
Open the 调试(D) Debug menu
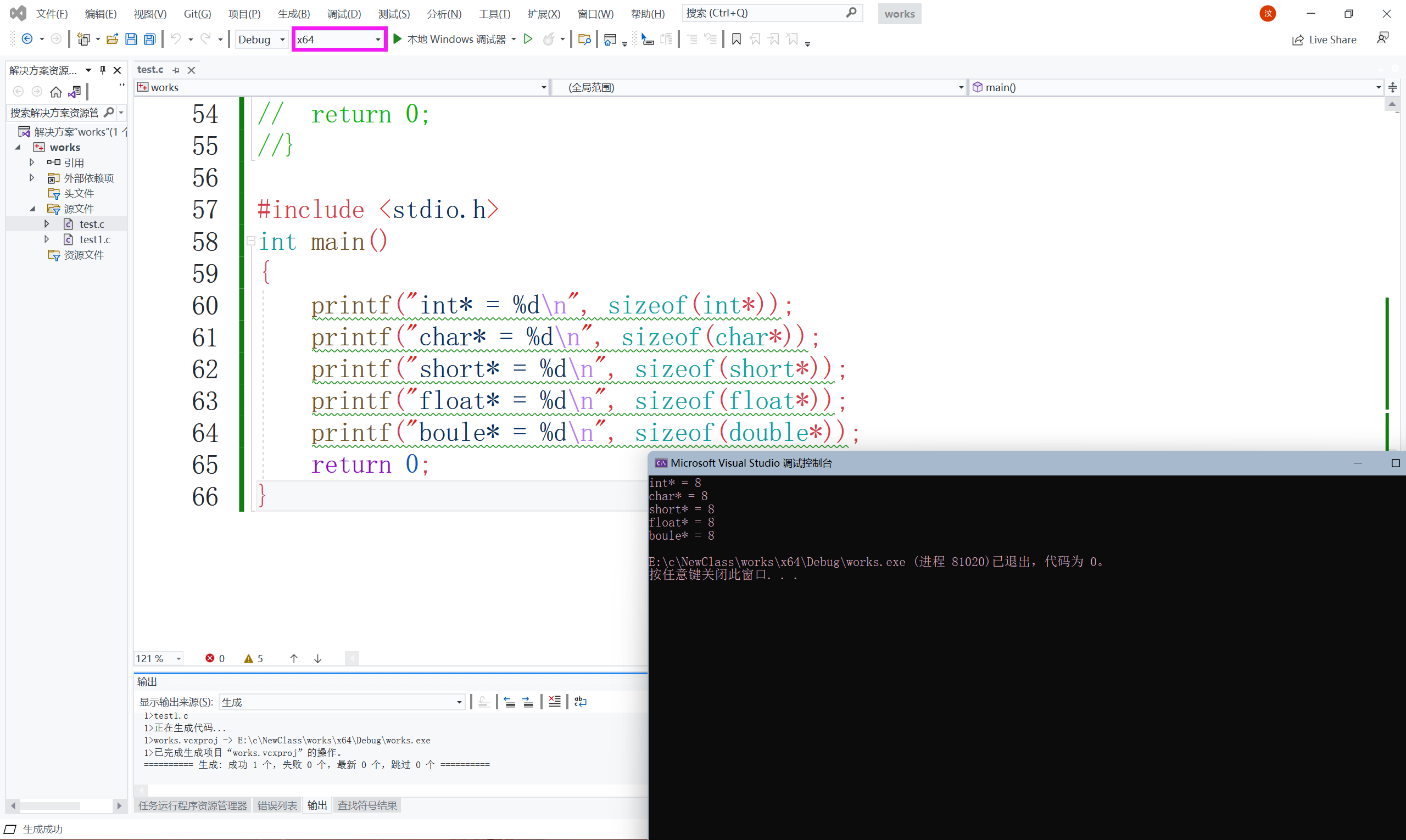coord(344,14)
